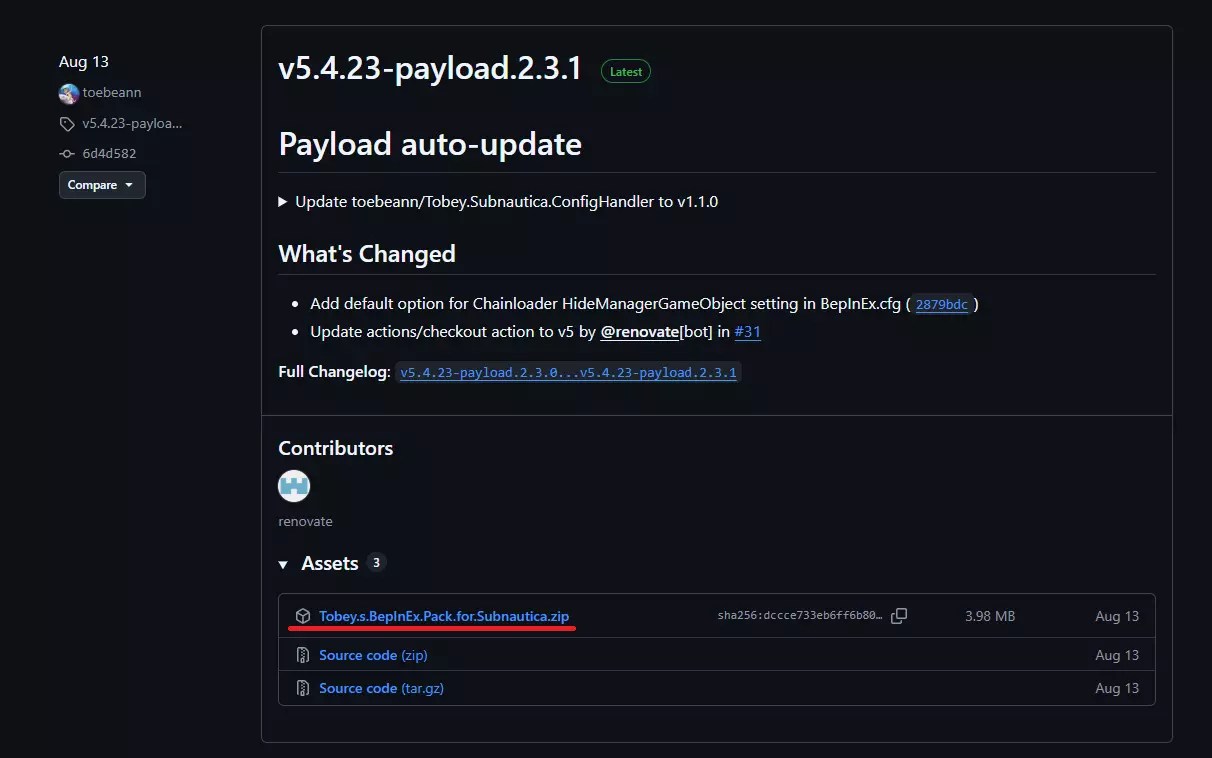1212x758 pixels.
Task: Click the archive icon for Source code (tar.gz)
Action: 303,689
